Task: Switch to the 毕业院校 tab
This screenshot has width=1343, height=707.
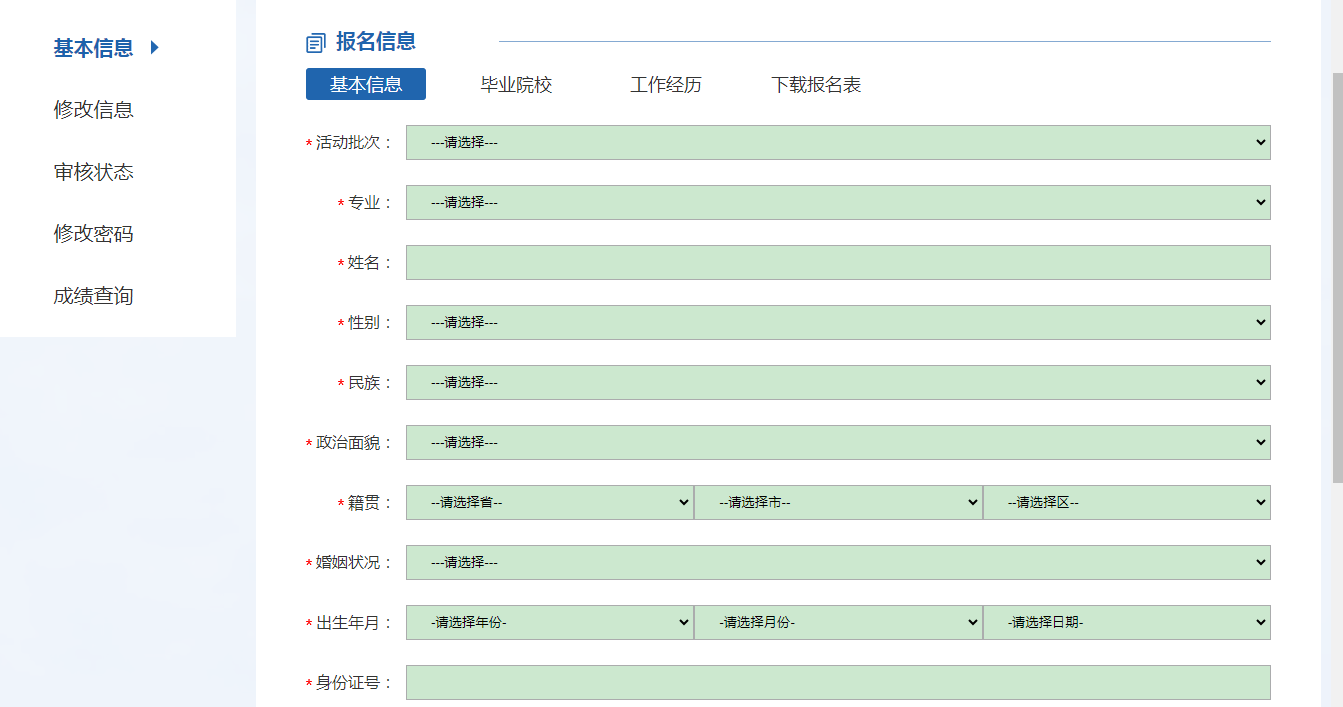Action: pos(516,85)
